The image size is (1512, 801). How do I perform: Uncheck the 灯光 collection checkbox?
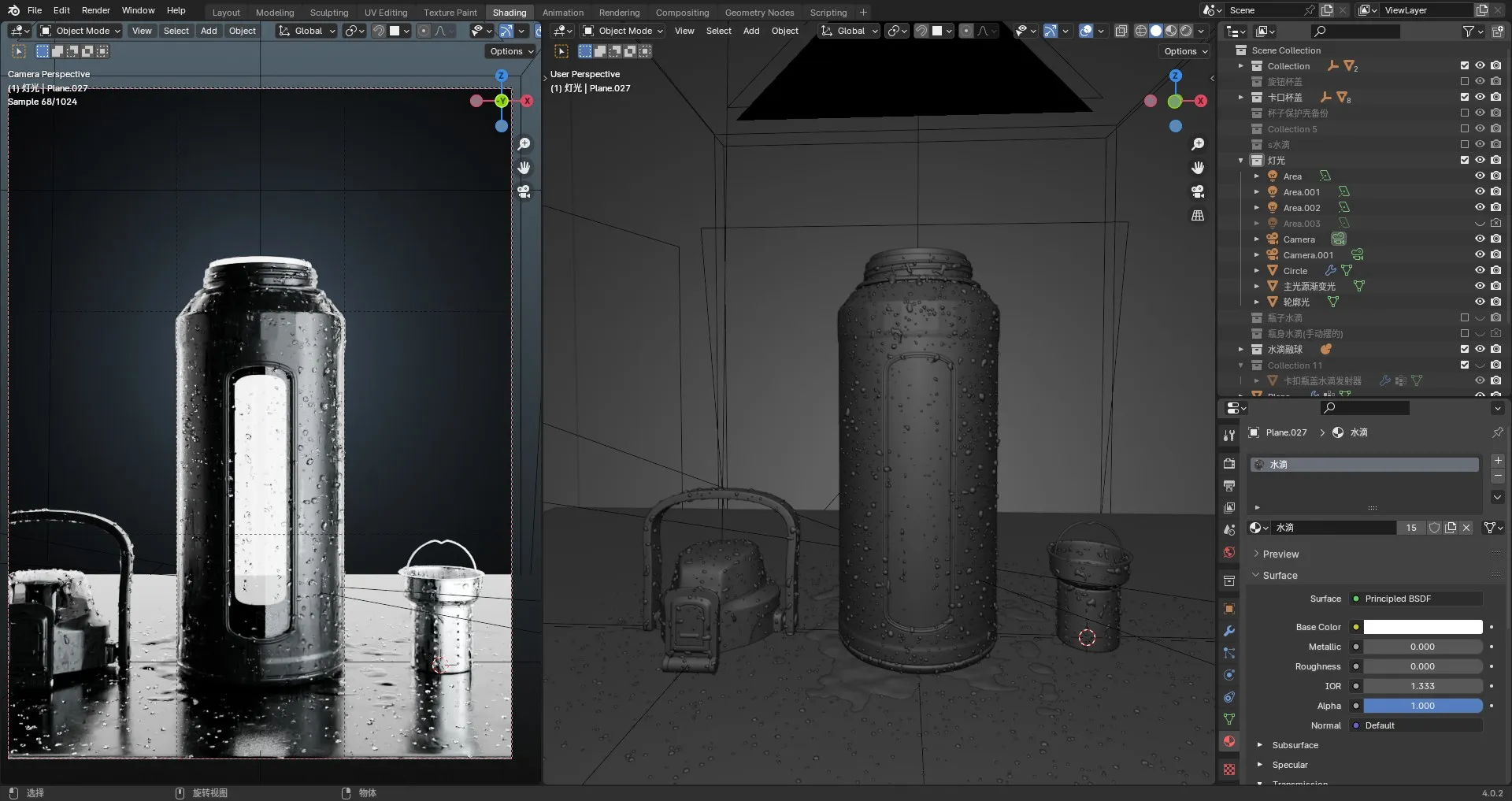[1465, 160]
